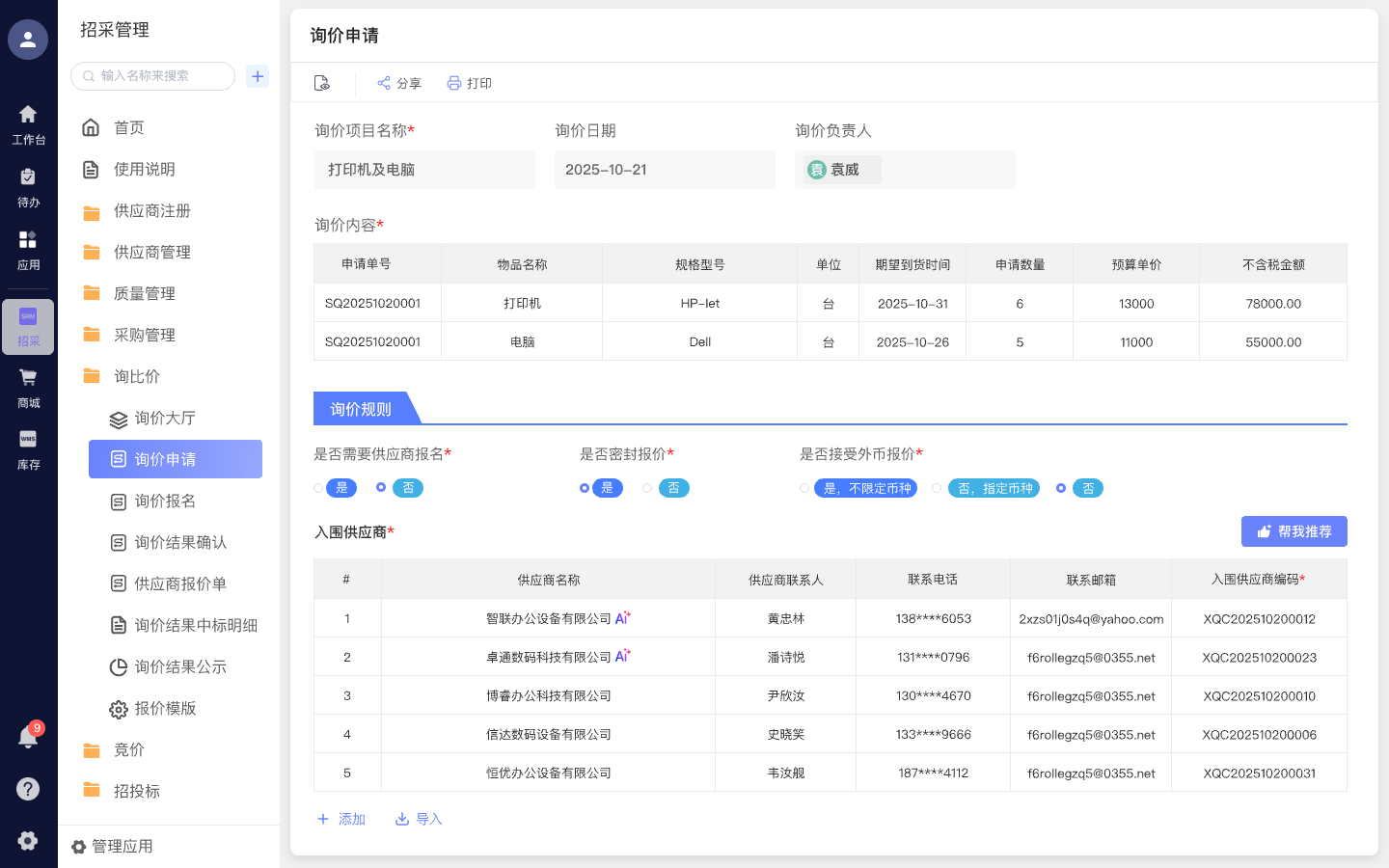
Task: Open the share (分享) function in the toolbar
Action: (x=398, y=83)
